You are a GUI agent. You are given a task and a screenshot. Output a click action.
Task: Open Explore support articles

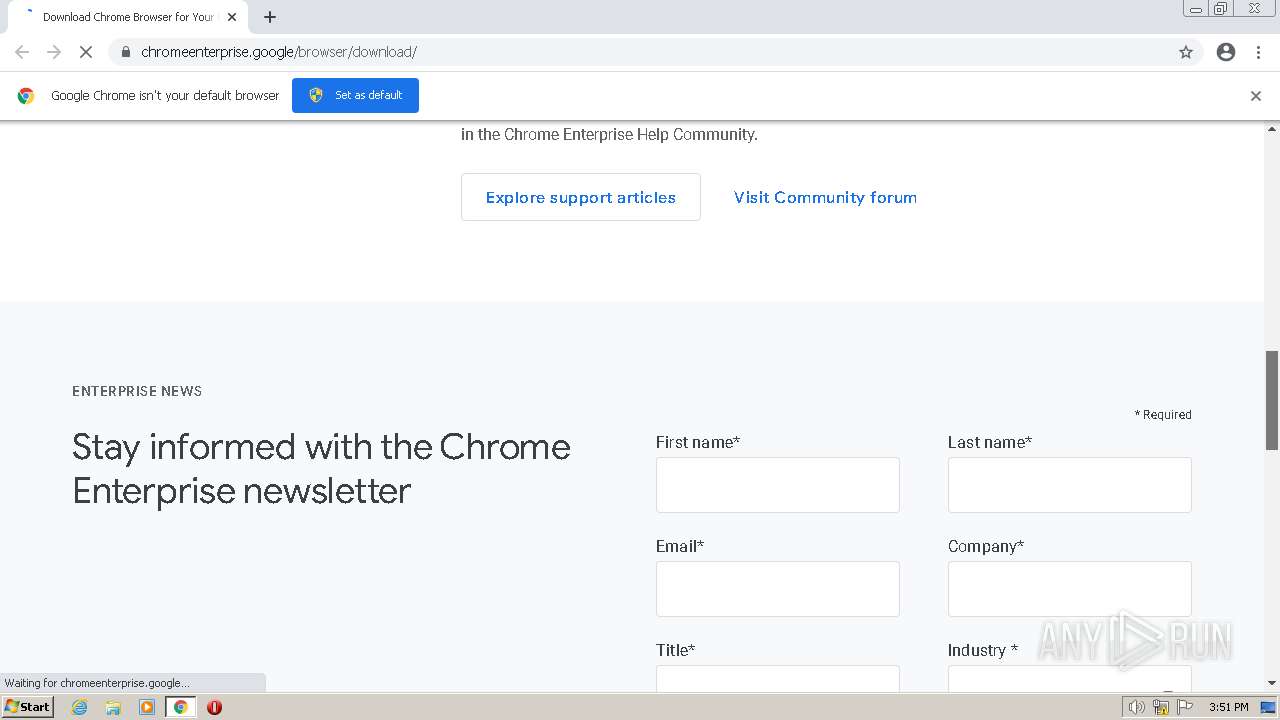coord(581,197)
